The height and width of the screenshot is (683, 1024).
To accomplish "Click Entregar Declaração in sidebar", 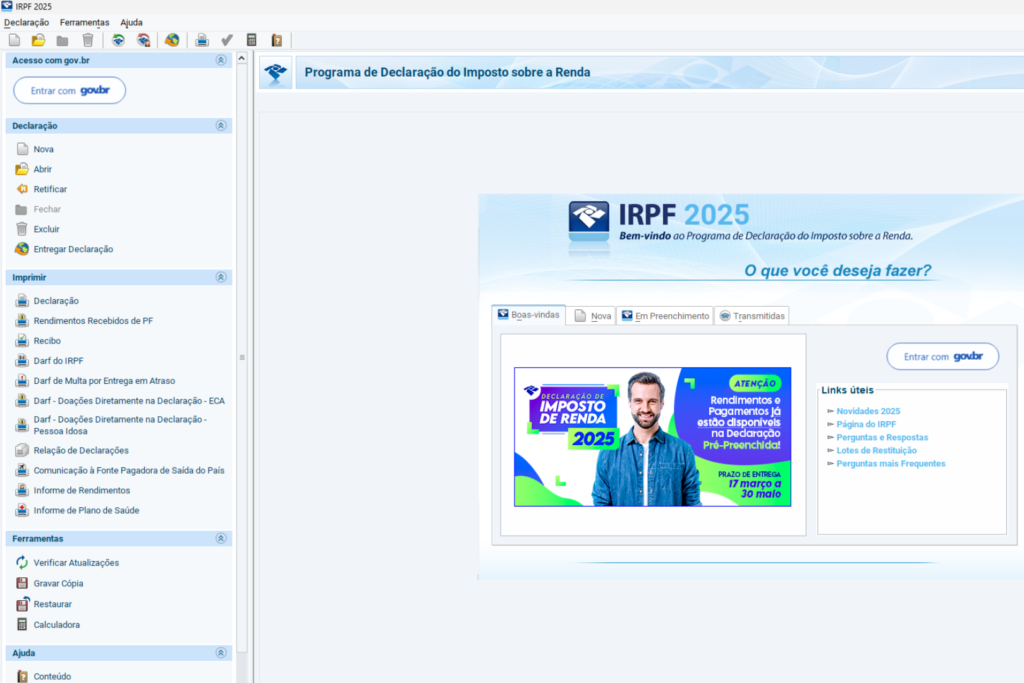I will [x=73, y=249].
